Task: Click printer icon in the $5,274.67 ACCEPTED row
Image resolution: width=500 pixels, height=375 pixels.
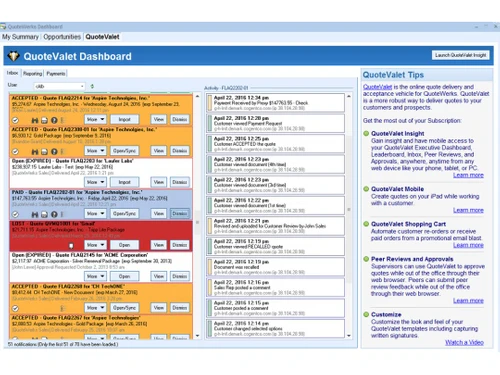Action: [x=44, y=120]
